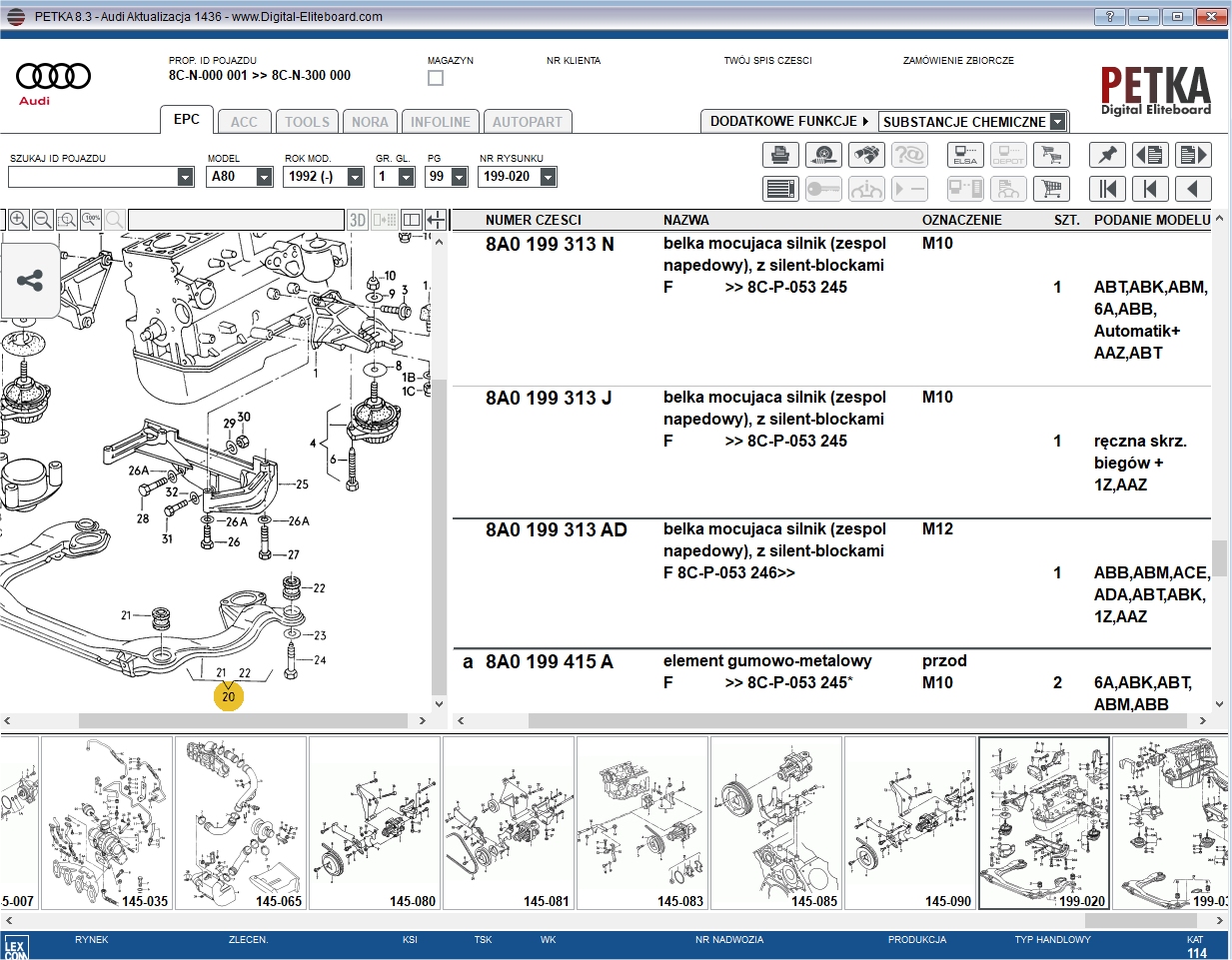Click the binoculars search icon

866,155
